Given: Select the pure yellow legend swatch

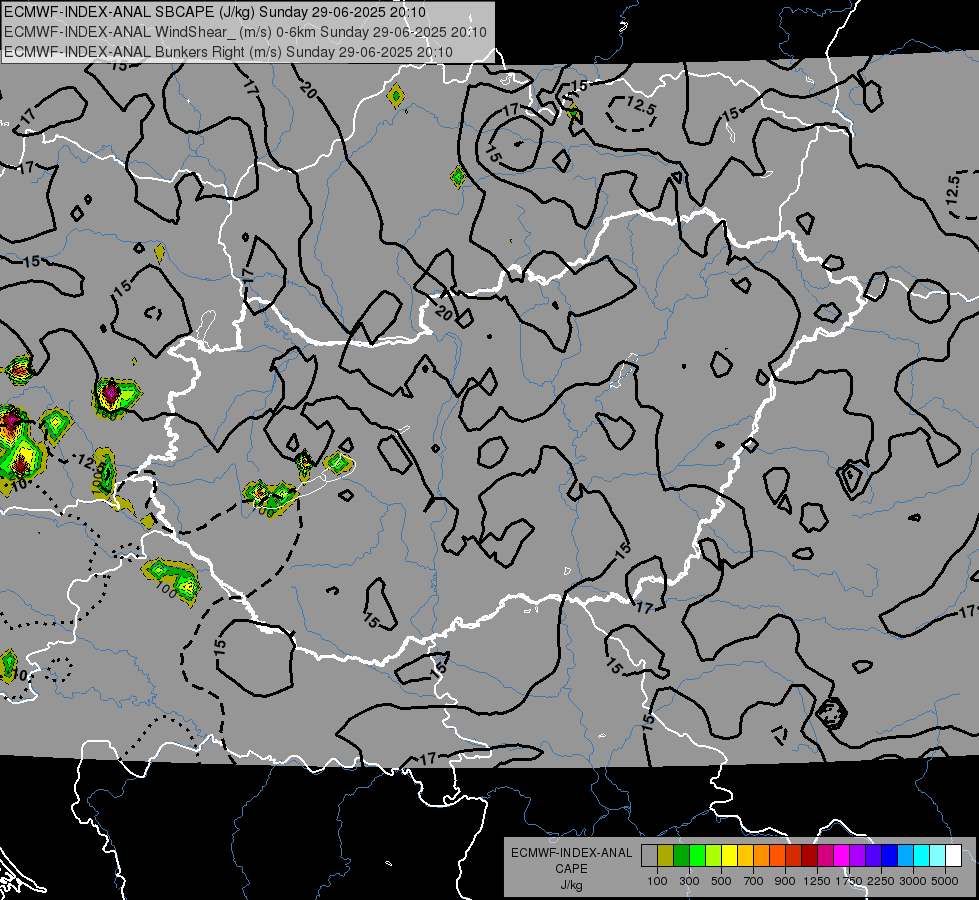Looking at the screenshot, I should pos(729,855).
